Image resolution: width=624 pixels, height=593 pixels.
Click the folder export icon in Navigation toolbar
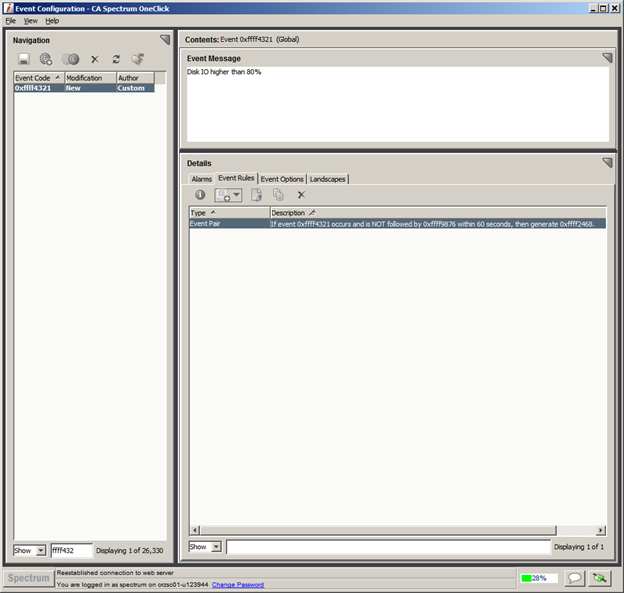[138, 59]
